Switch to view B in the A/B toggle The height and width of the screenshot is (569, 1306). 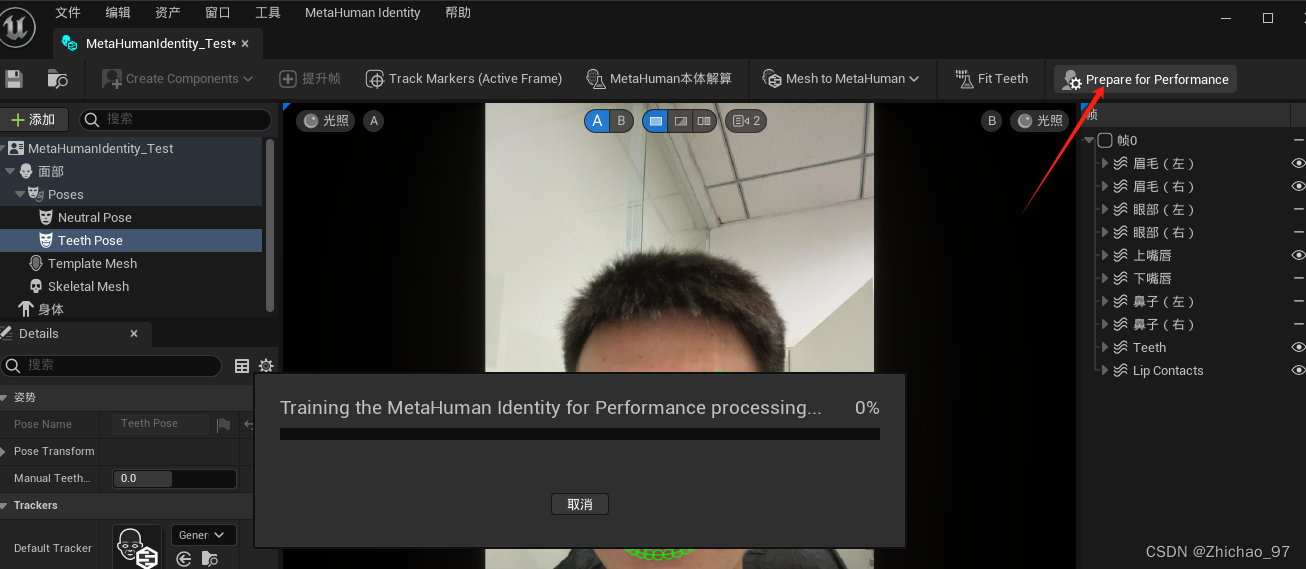622,121
